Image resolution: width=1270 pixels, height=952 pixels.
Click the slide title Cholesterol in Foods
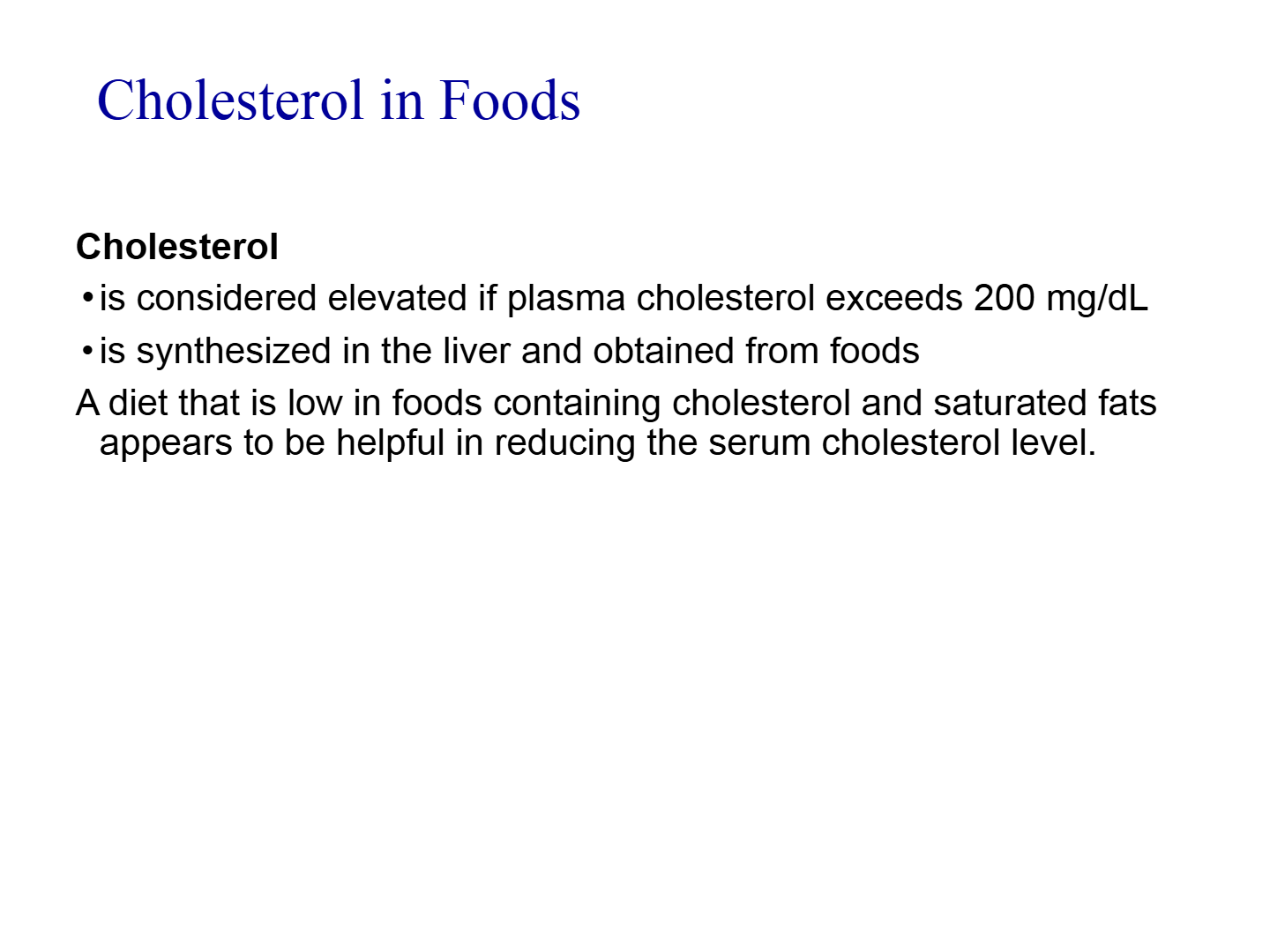[339, 100]
